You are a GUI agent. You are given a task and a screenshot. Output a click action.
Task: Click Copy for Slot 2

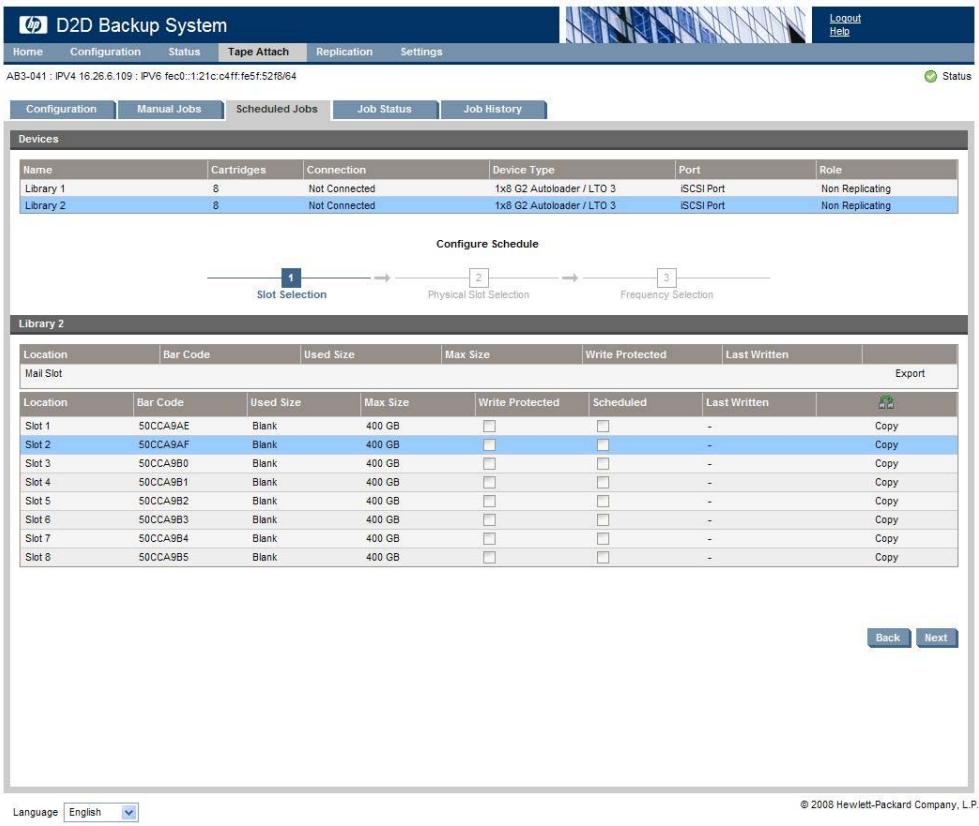pyautogui.click(x=886, y=445)
